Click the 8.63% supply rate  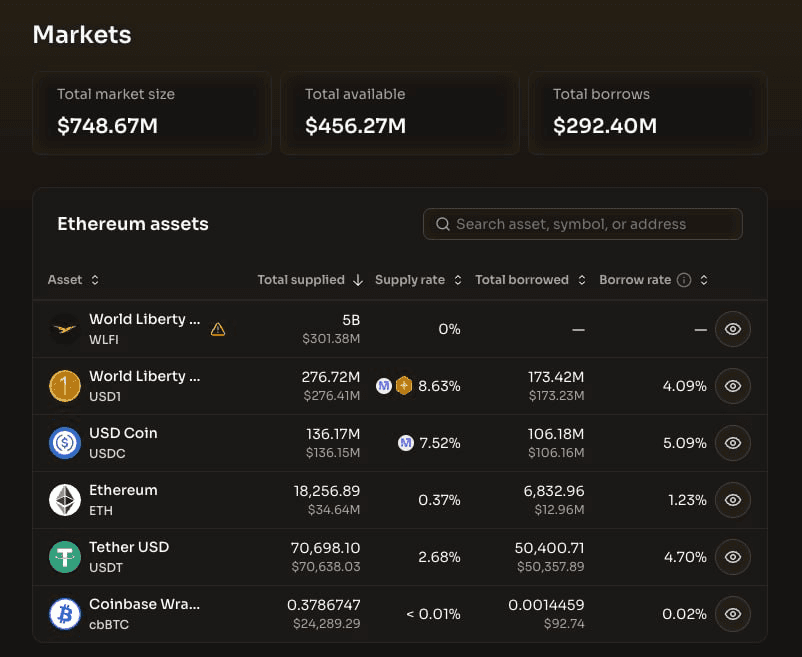(x=439, y=386)
